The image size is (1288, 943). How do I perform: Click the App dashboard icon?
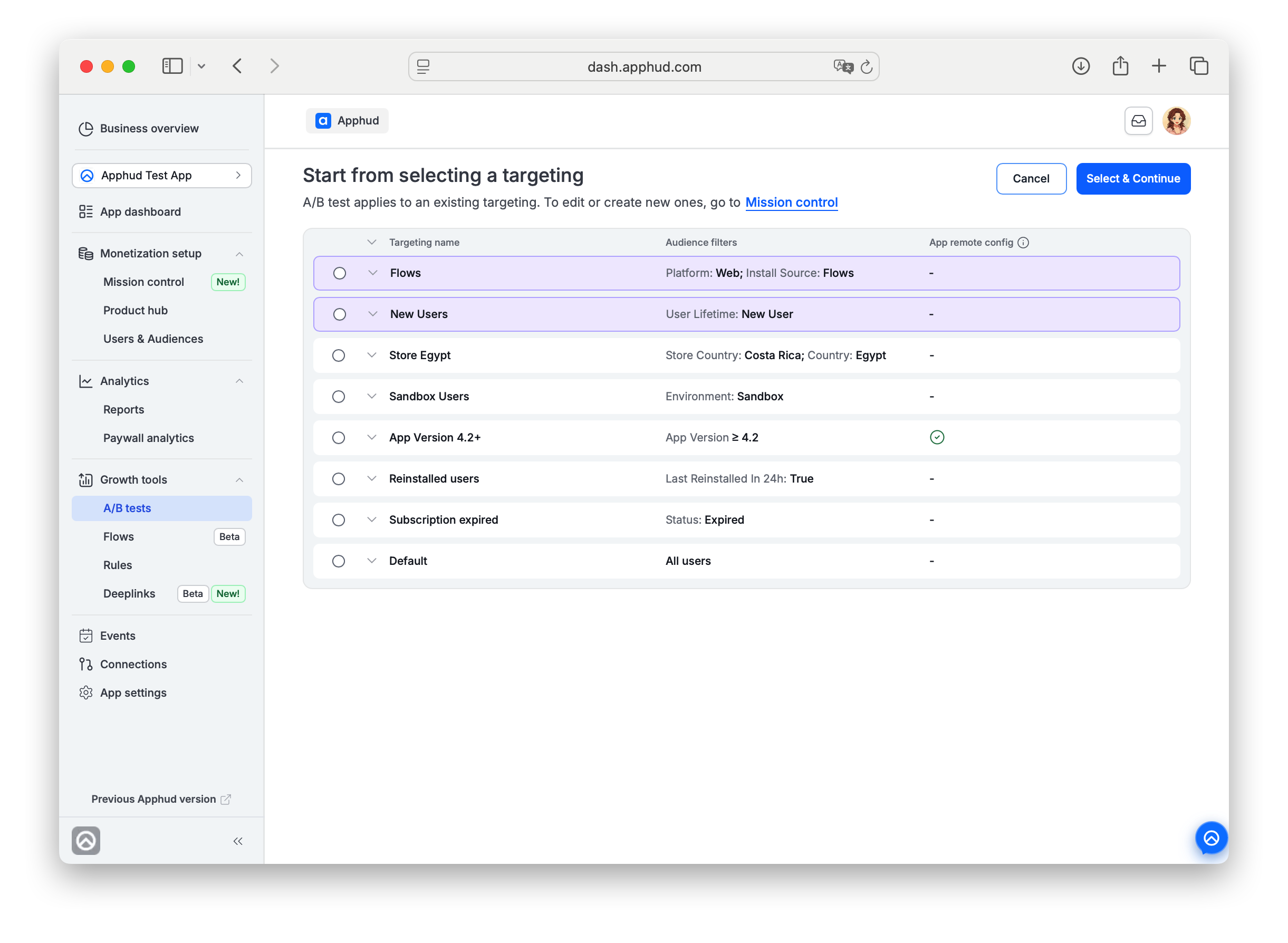(x=85, y=212)
